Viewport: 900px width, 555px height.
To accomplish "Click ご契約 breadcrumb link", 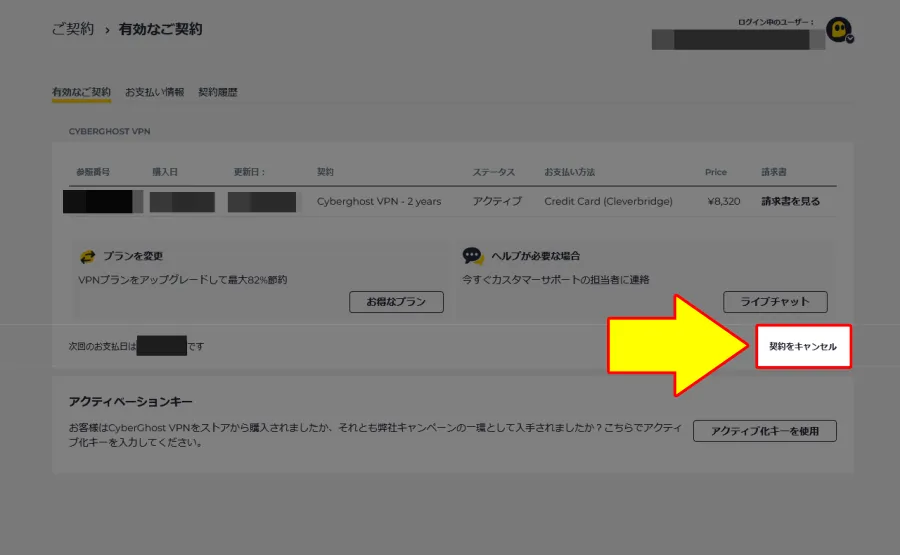I will pyautogui.click(x=72, y=29).
